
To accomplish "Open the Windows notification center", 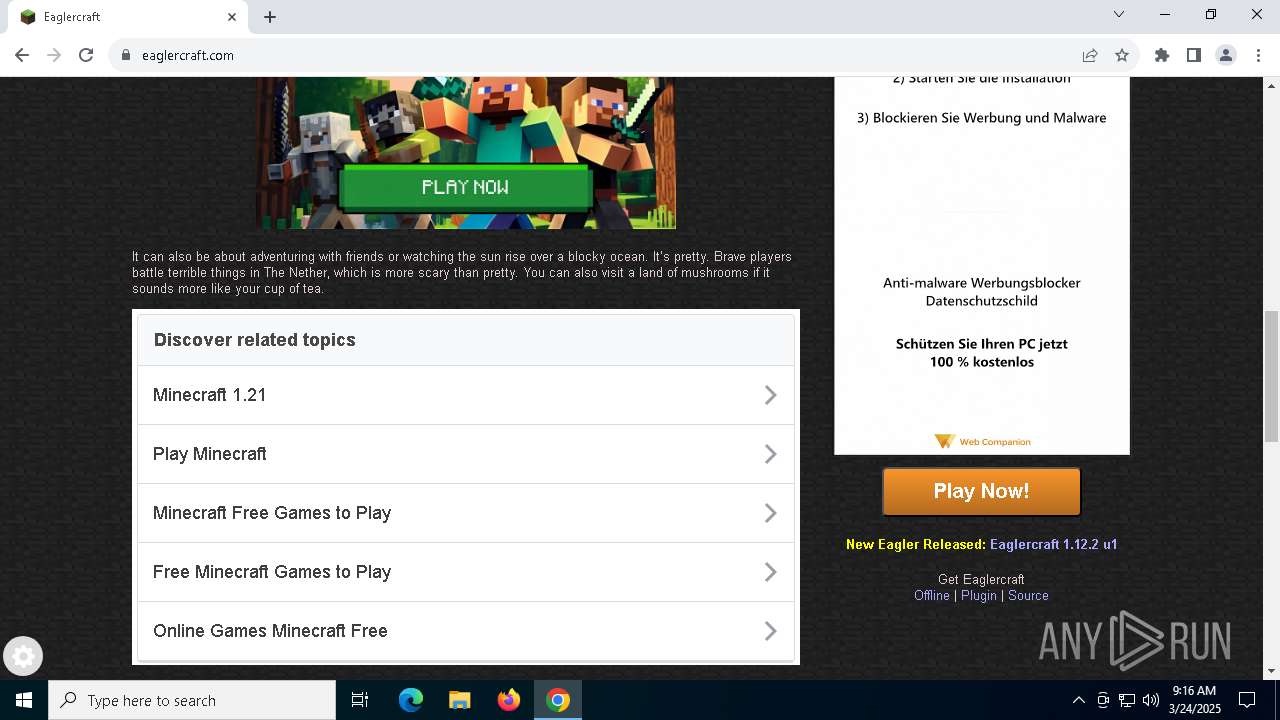I will coord(1247,700).
